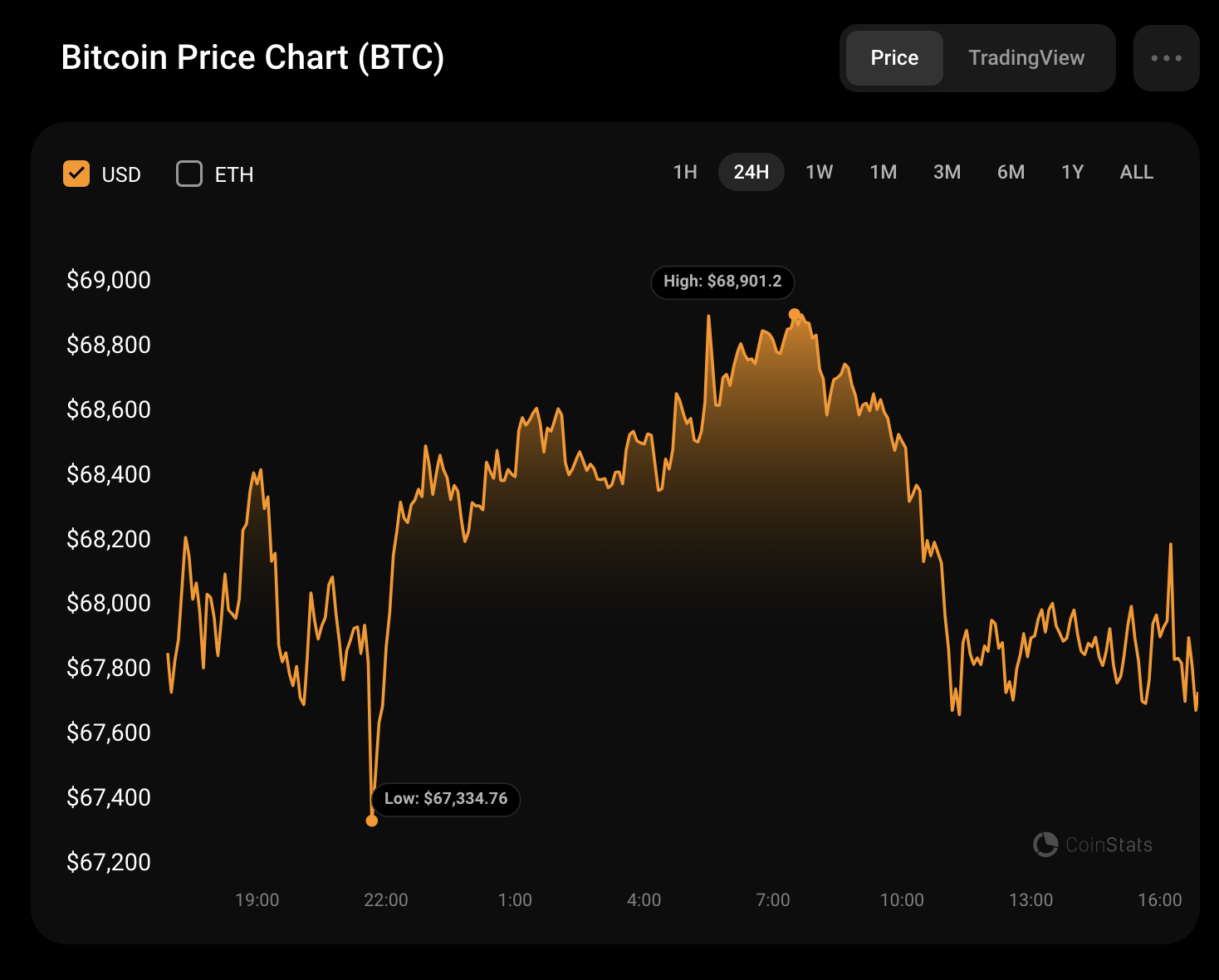Click the orange high point marker dot
Viewport: 1219px width, 980px height.
794,314
